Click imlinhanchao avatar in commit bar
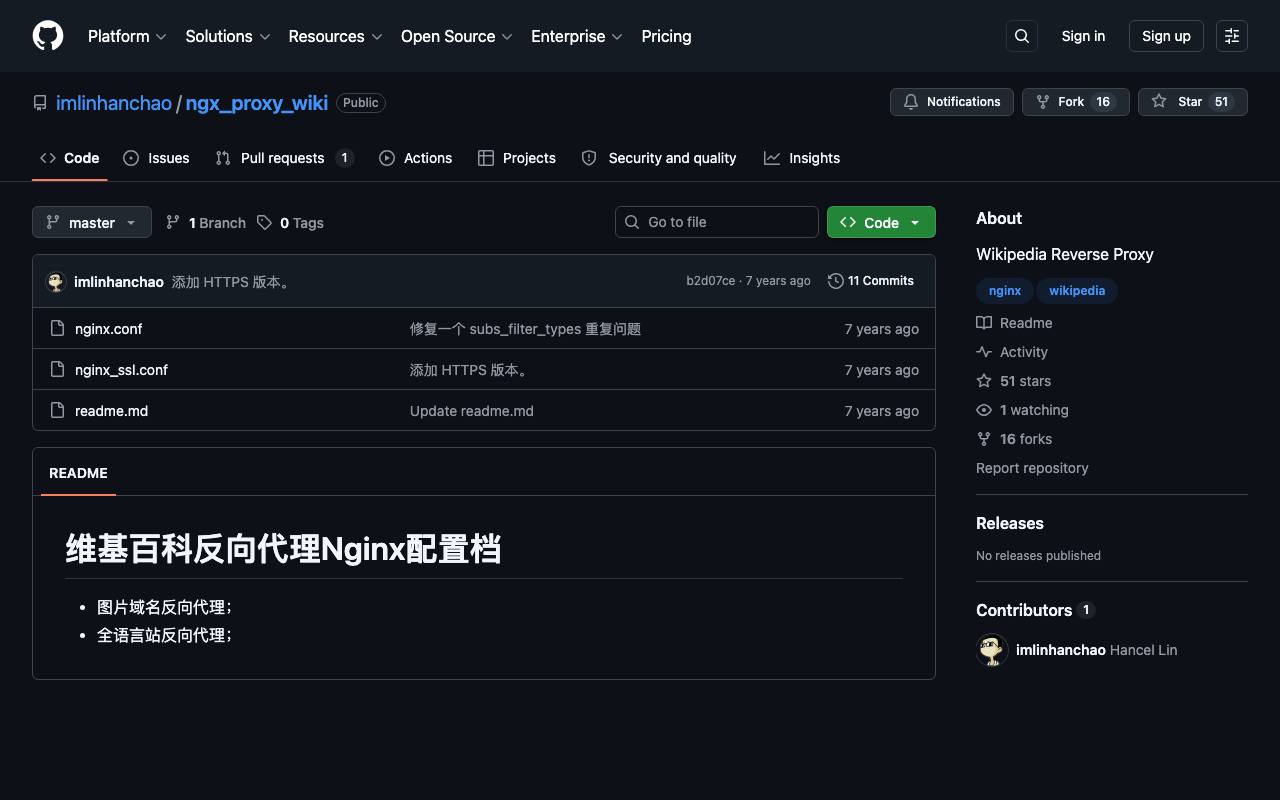 coord(56,281)
